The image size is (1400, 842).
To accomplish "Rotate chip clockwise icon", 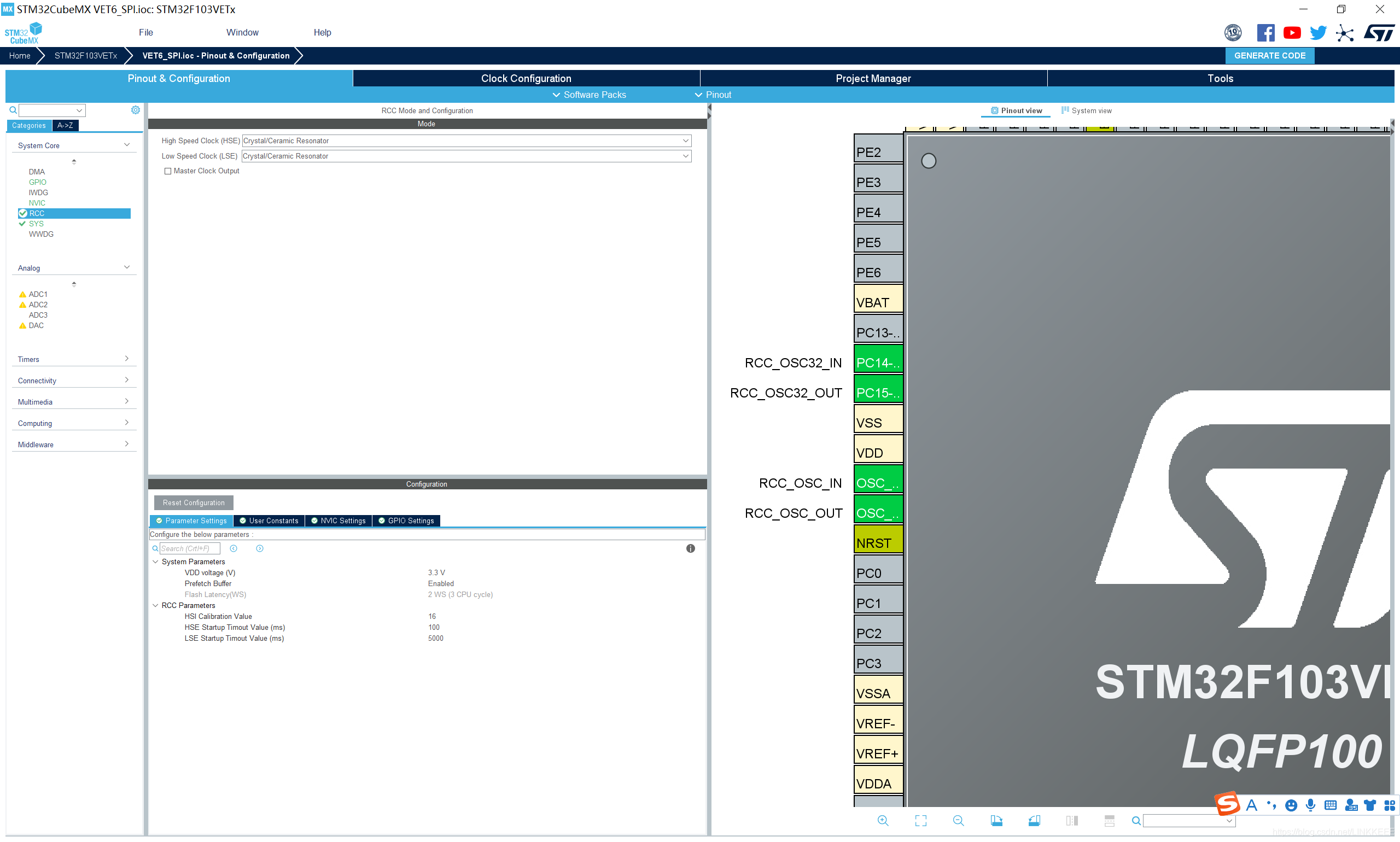I will 996,821.
